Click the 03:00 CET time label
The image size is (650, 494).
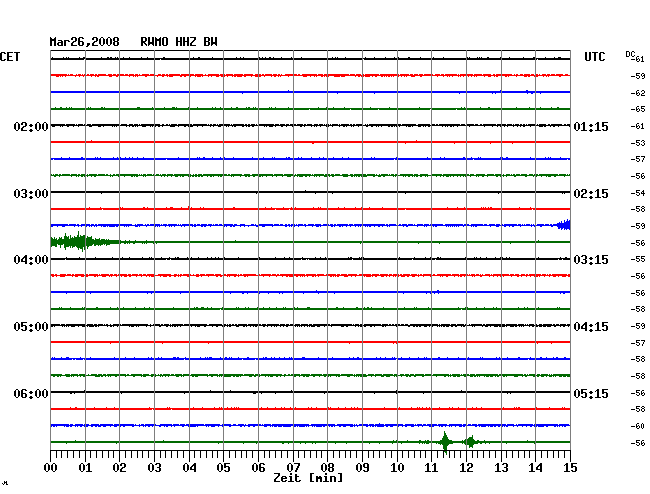click(31, 194)
